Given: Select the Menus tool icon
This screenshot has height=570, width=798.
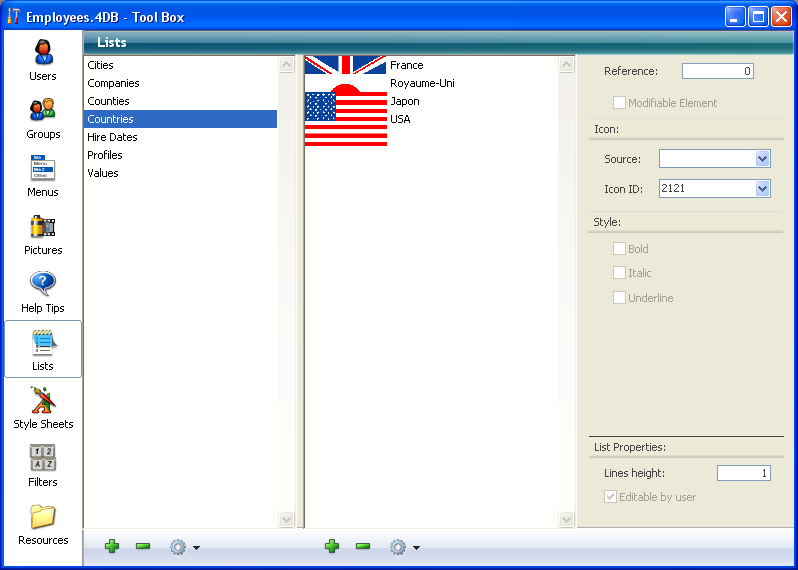Looking at the screenshot, I should [43, 174].
